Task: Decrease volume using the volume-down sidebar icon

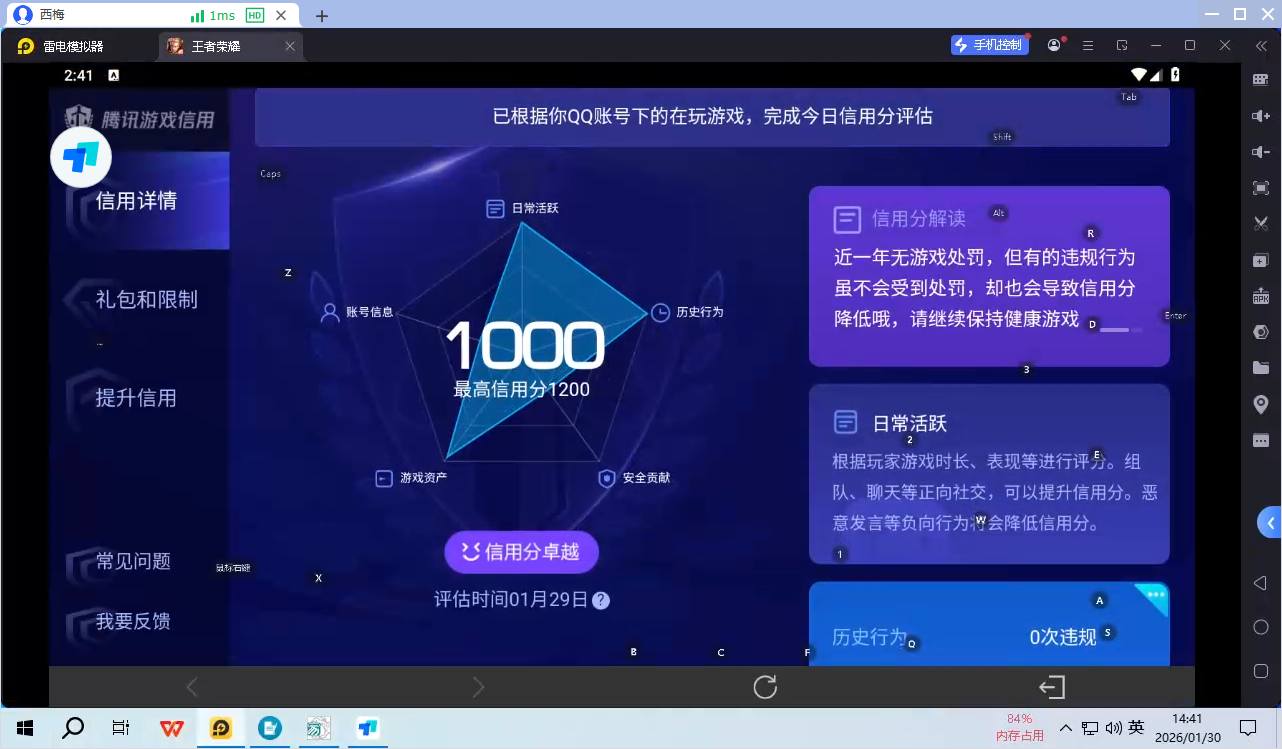Action: click(1261, 151)
